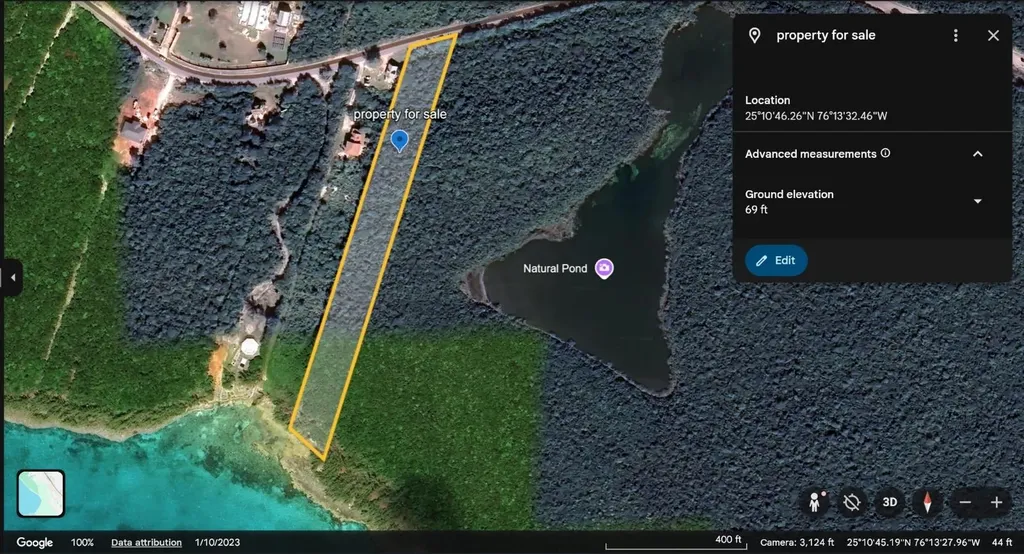Collapse the Advanced measurements section
1024x554 pixels.
[x=978, y=154]
